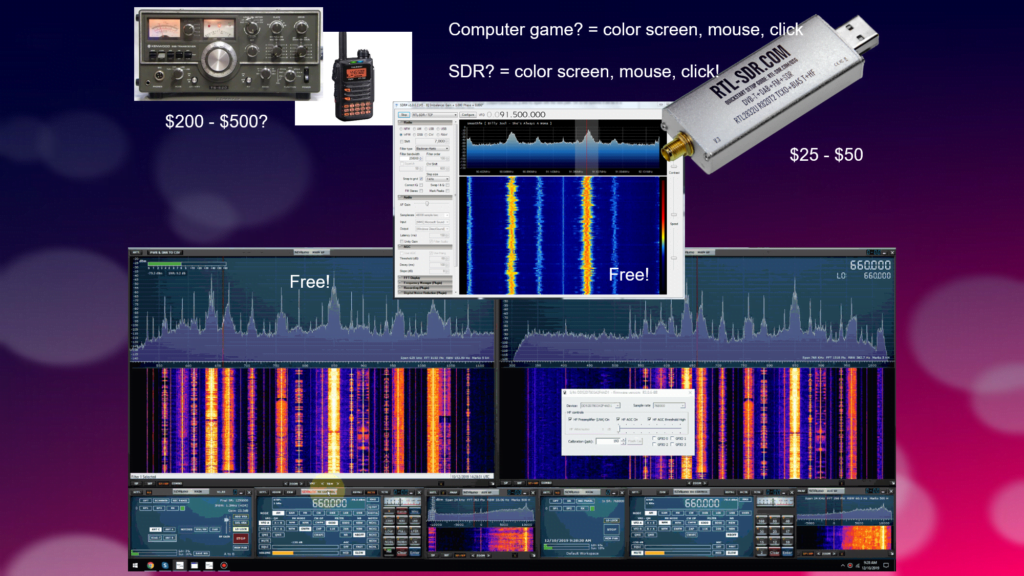Click the "$25 - $50" price text
This screenshot has height=576, width=1024.
click(x=826, y=155)
